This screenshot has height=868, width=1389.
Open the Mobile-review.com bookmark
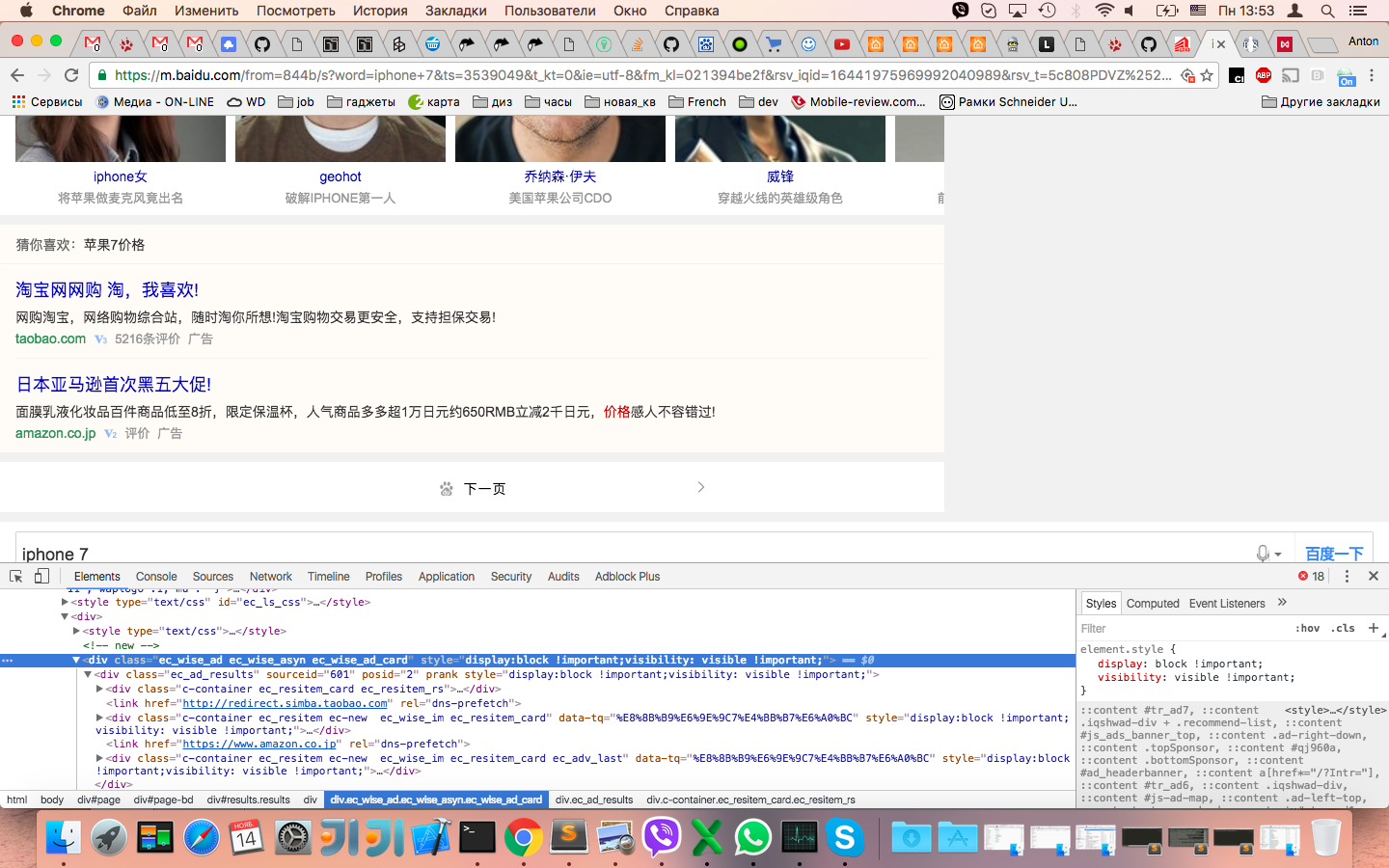pyautogui.click(x=858, y=101)
